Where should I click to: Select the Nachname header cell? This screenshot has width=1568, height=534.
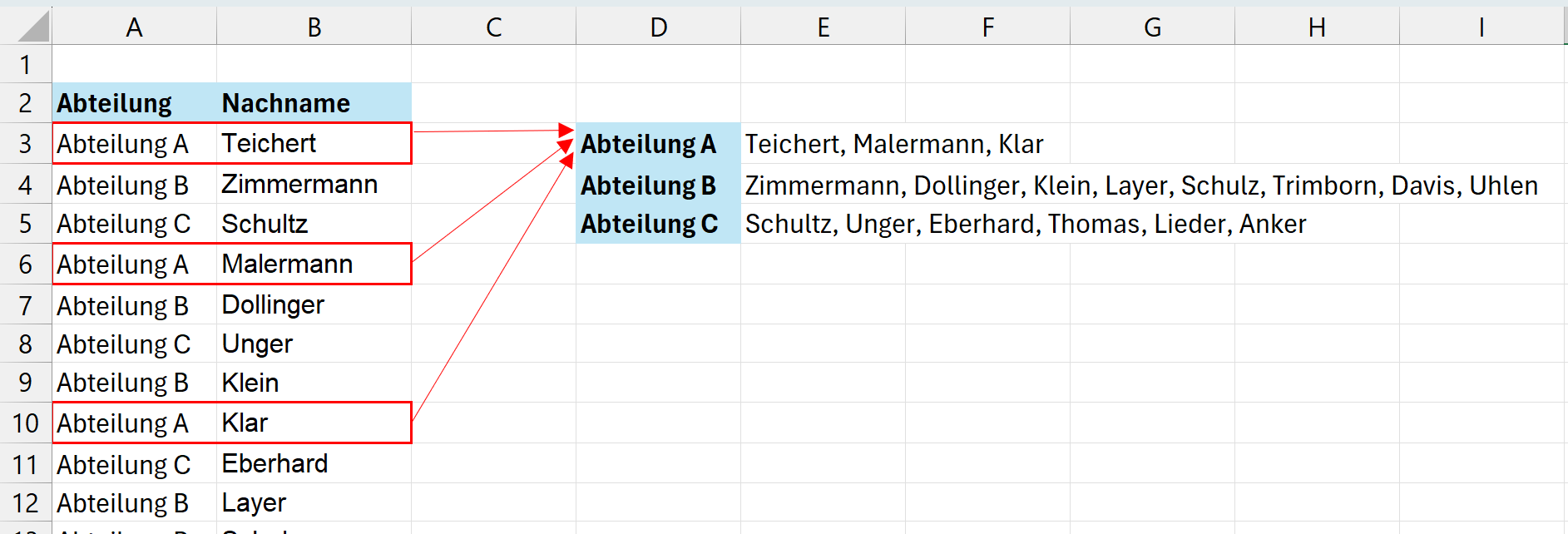click(x=314, y=103)
